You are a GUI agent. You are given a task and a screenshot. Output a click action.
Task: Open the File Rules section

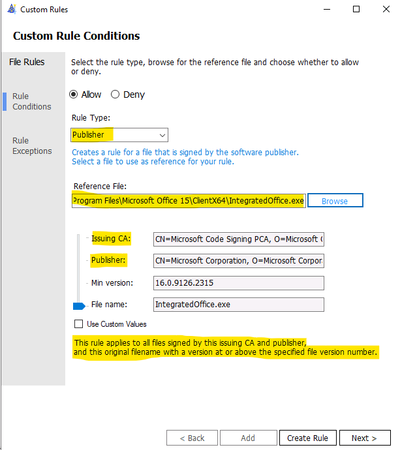click(x=27, y=62)
